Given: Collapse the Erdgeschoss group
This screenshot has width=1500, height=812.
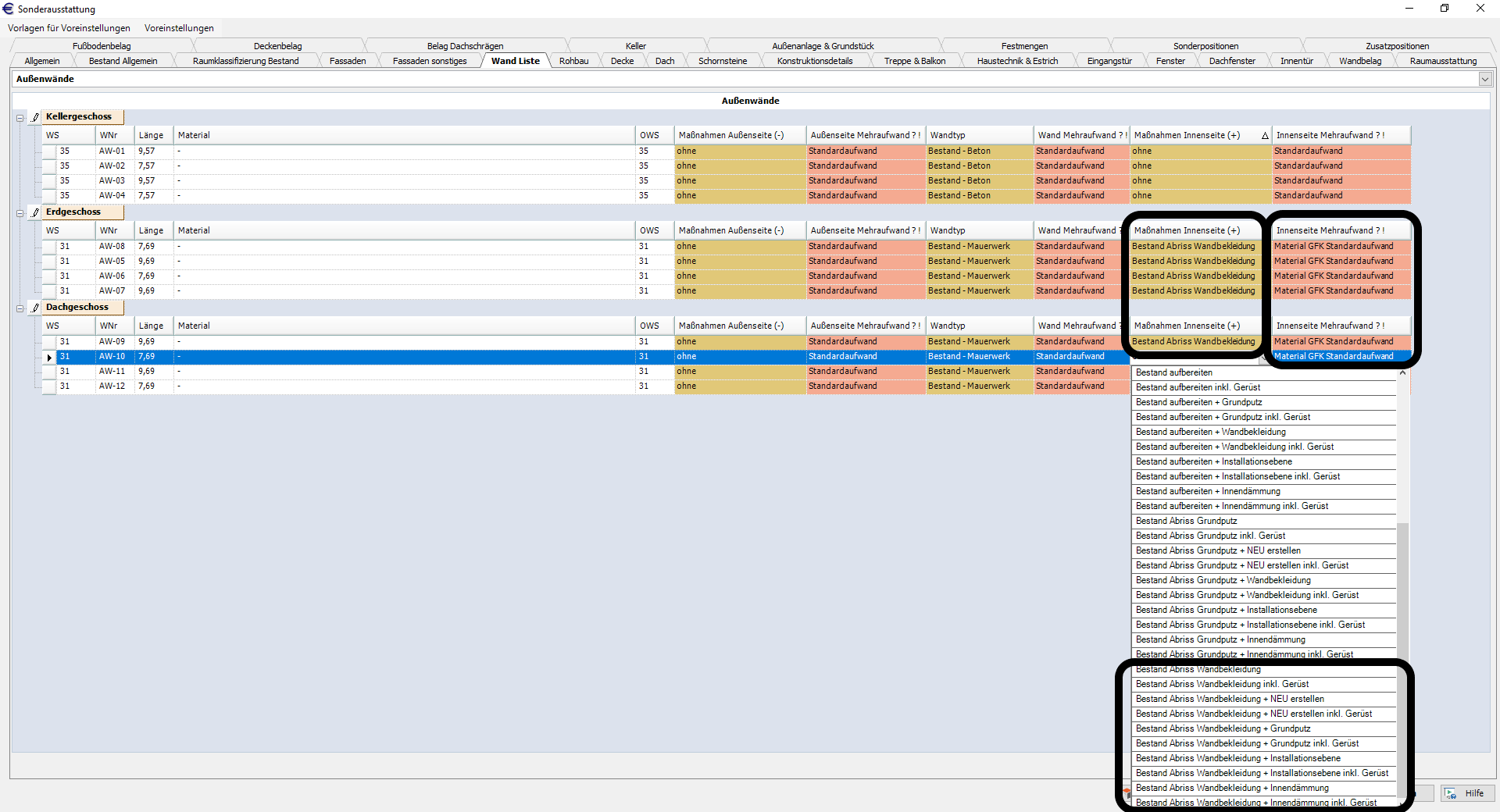Looking at the screenshot, I should [20, 213].
